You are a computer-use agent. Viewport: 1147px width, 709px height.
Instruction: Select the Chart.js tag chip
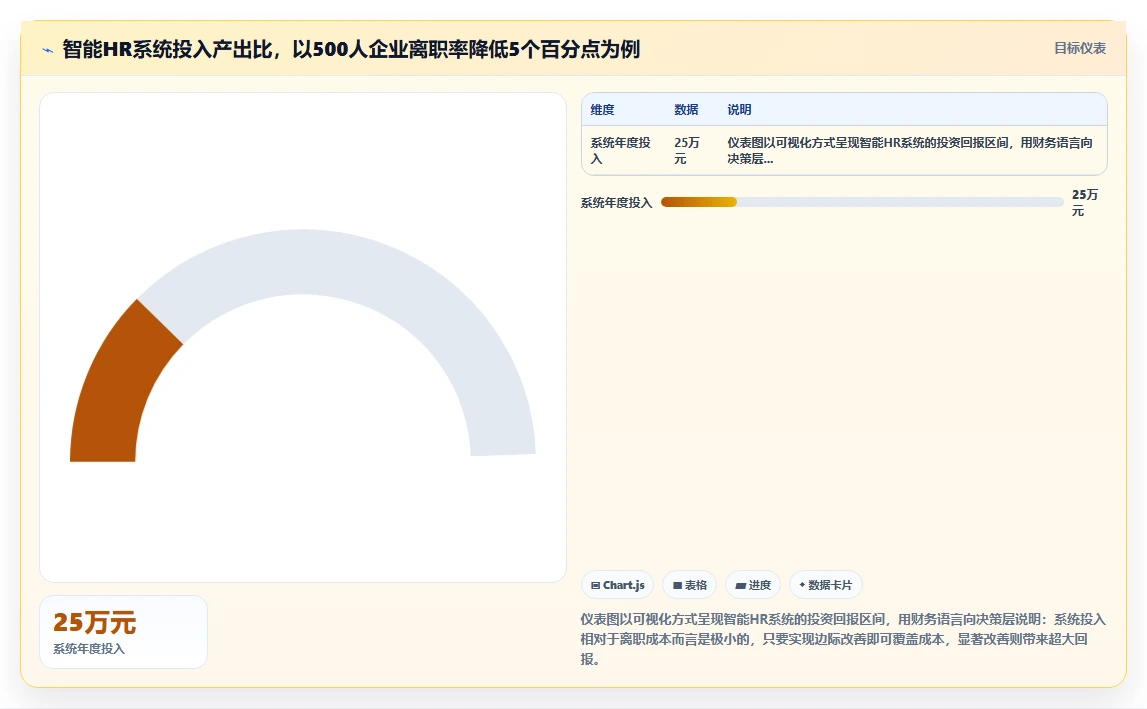click(617, 585)
